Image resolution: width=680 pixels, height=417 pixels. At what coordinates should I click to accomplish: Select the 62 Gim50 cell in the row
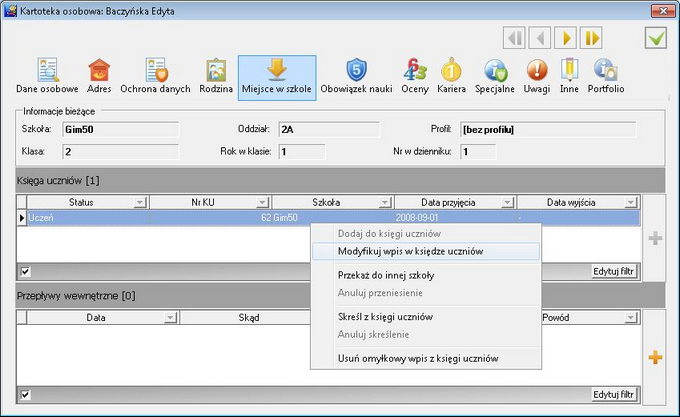(x=279, y=218)
